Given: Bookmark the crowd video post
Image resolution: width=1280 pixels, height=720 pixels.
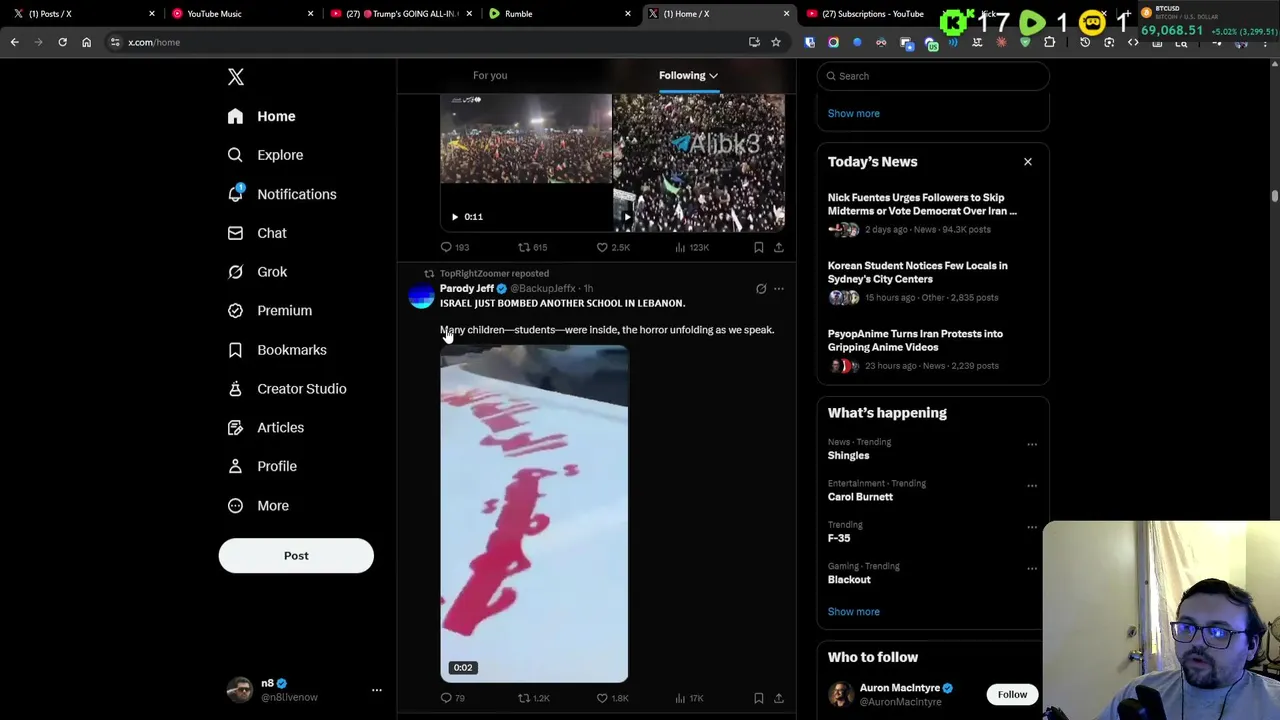Looking at the screenshot, I should (759, 247).
